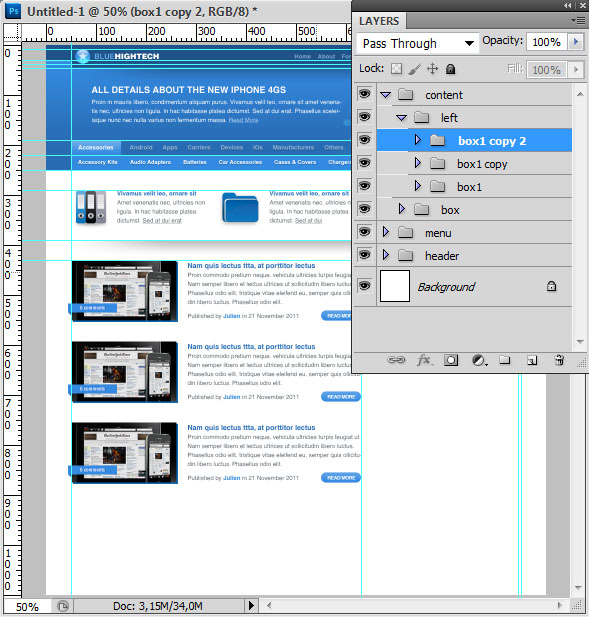The height and width of the screenshot is (617, 589).
Task: Toggle visibility of box1 copy group
Action: [x=364, y=163]
